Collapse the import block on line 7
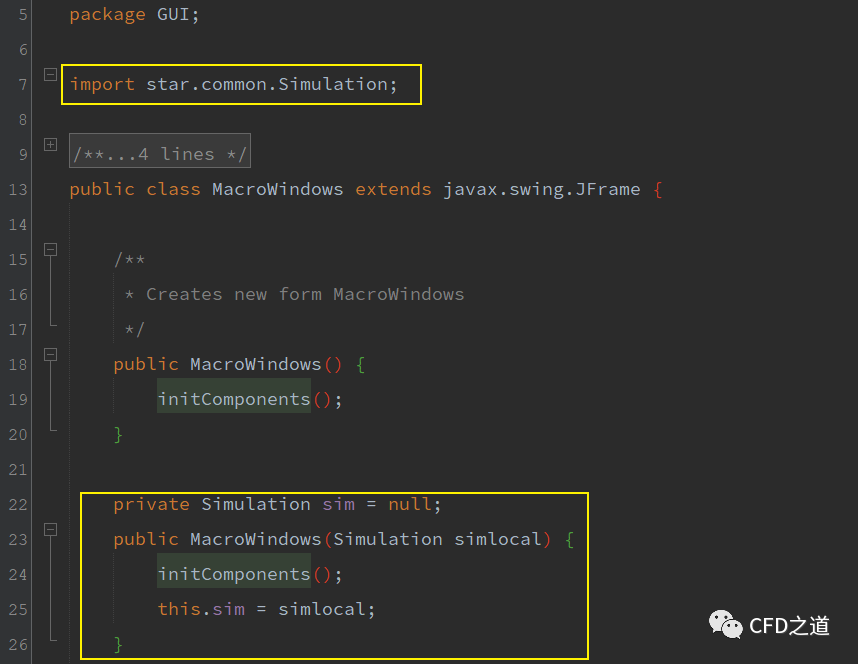 click(x=50, y=74)
